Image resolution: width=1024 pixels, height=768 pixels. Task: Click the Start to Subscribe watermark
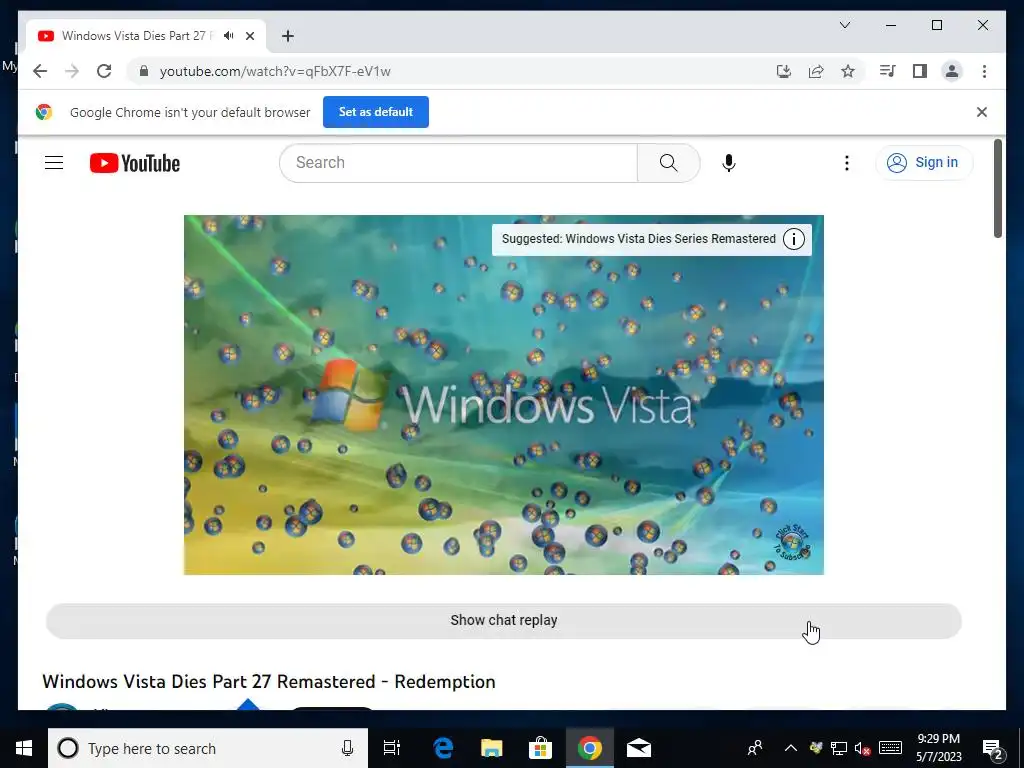[792, 542]
